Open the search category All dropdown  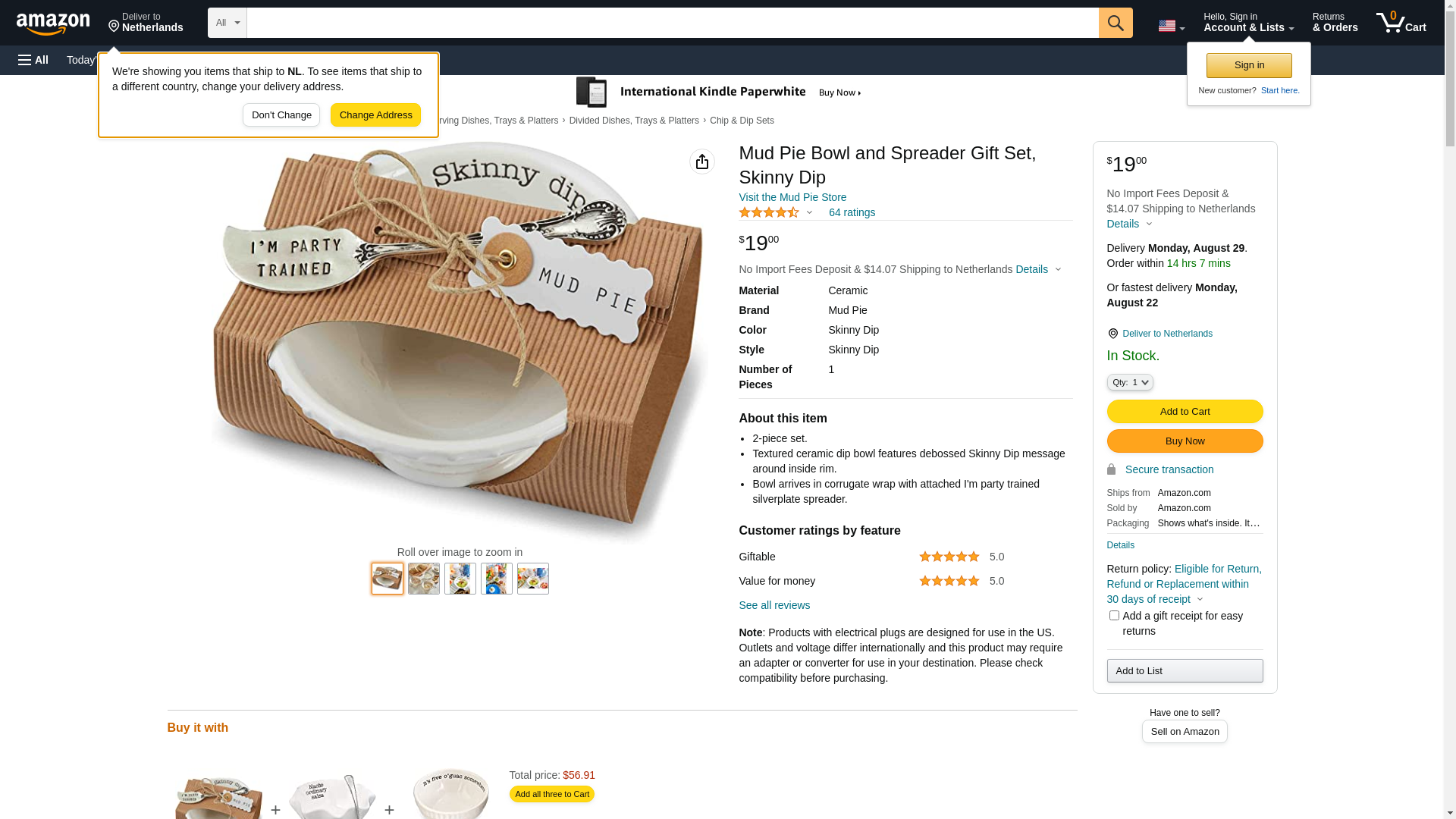point(227,23)
